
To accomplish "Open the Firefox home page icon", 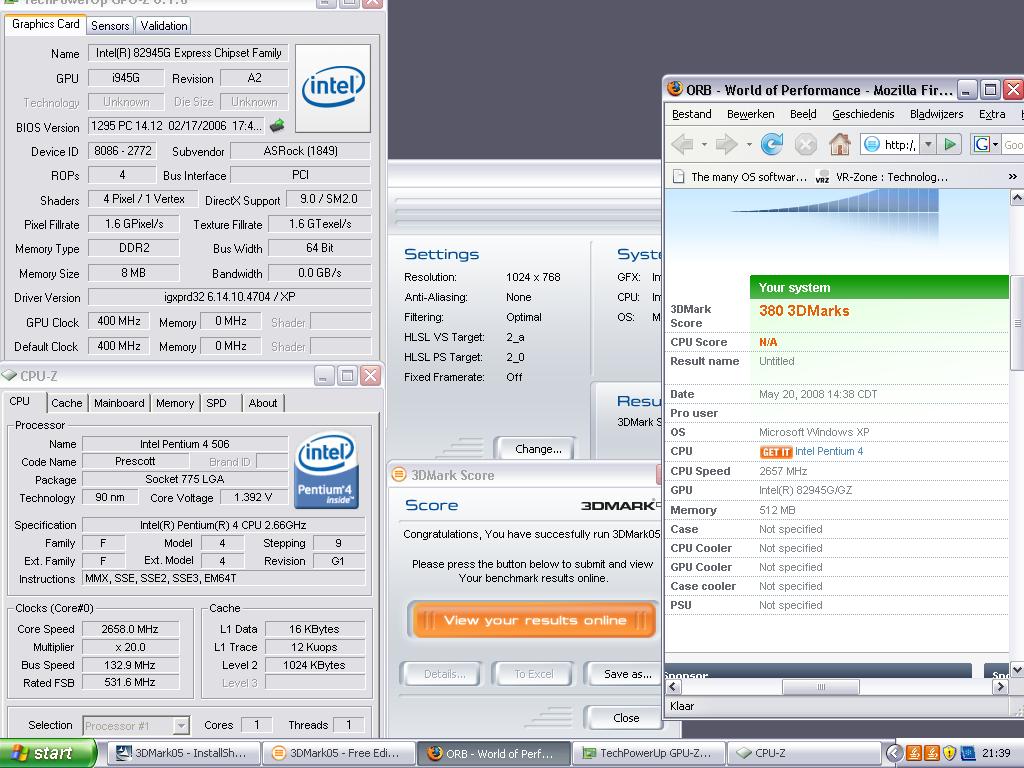I will coord(840,144).
